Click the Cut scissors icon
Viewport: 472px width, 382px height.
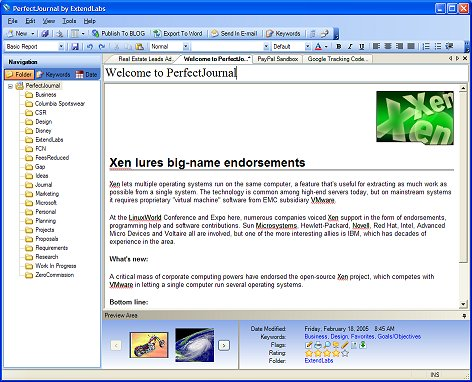coord(117,47)
